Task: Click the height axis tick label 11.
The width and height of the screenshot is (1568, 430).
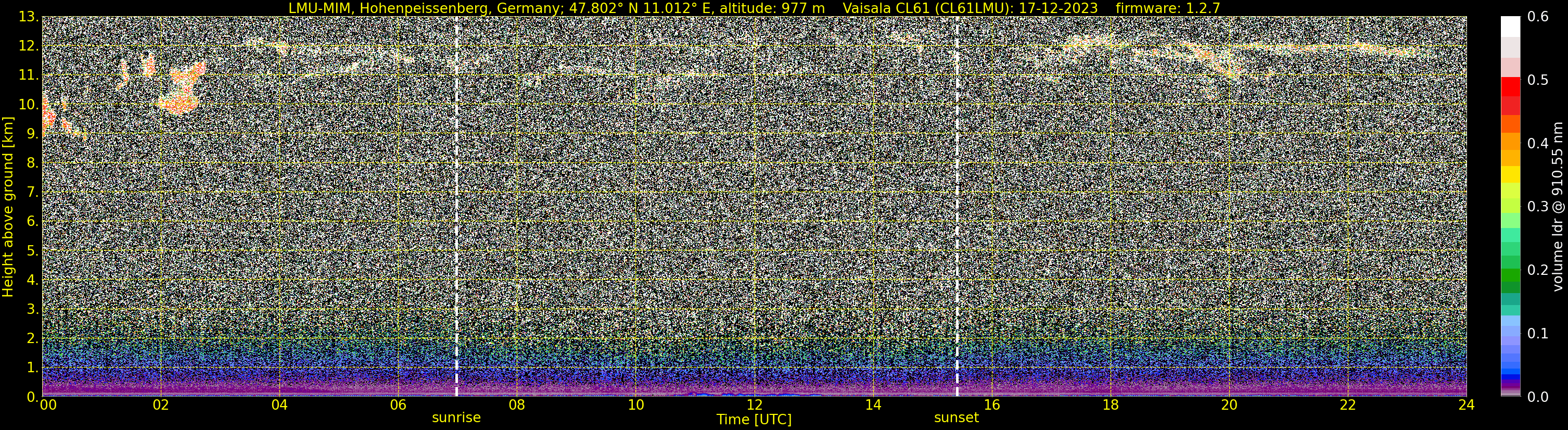Action: (29, 75)
